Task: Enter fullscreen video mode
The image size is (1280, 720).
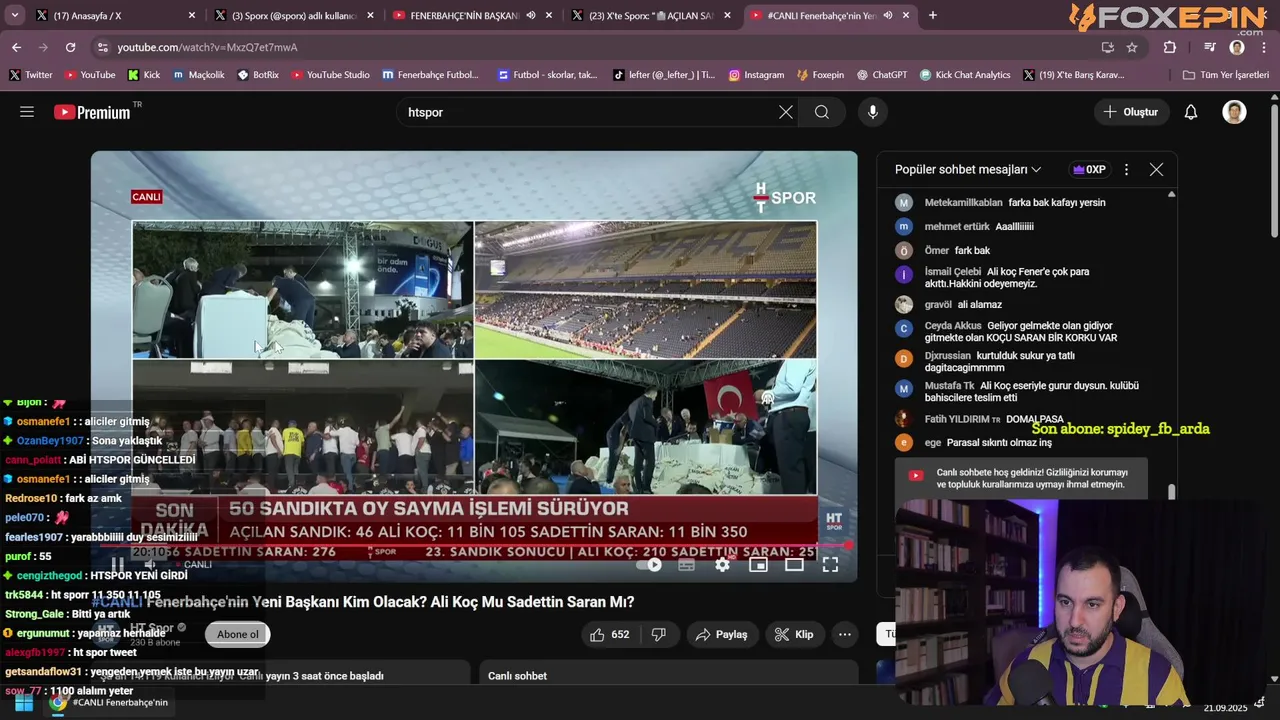Action: click(x=830, y=565)
